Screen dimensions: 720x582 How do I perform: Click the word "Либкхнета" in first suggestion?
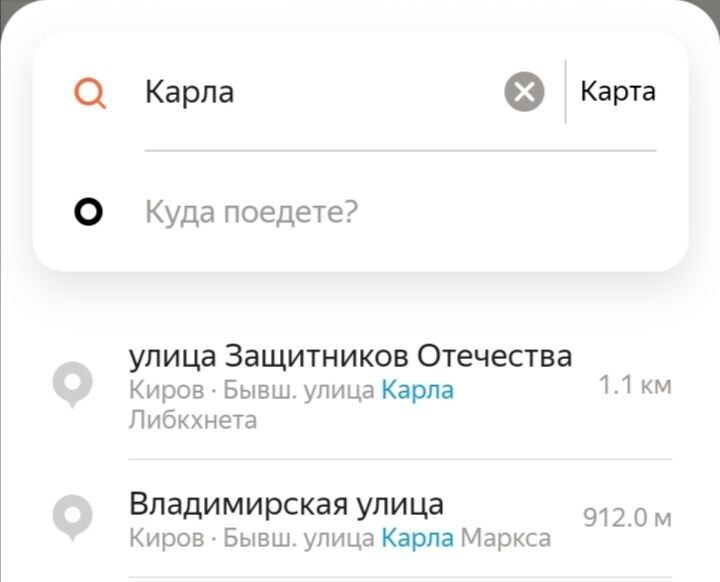pyautogui.click(x=193, y=420)
